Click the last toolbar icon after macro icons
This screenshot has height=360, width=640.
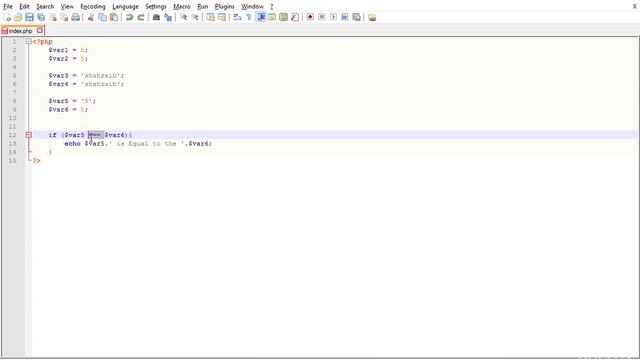click(372, 17)
